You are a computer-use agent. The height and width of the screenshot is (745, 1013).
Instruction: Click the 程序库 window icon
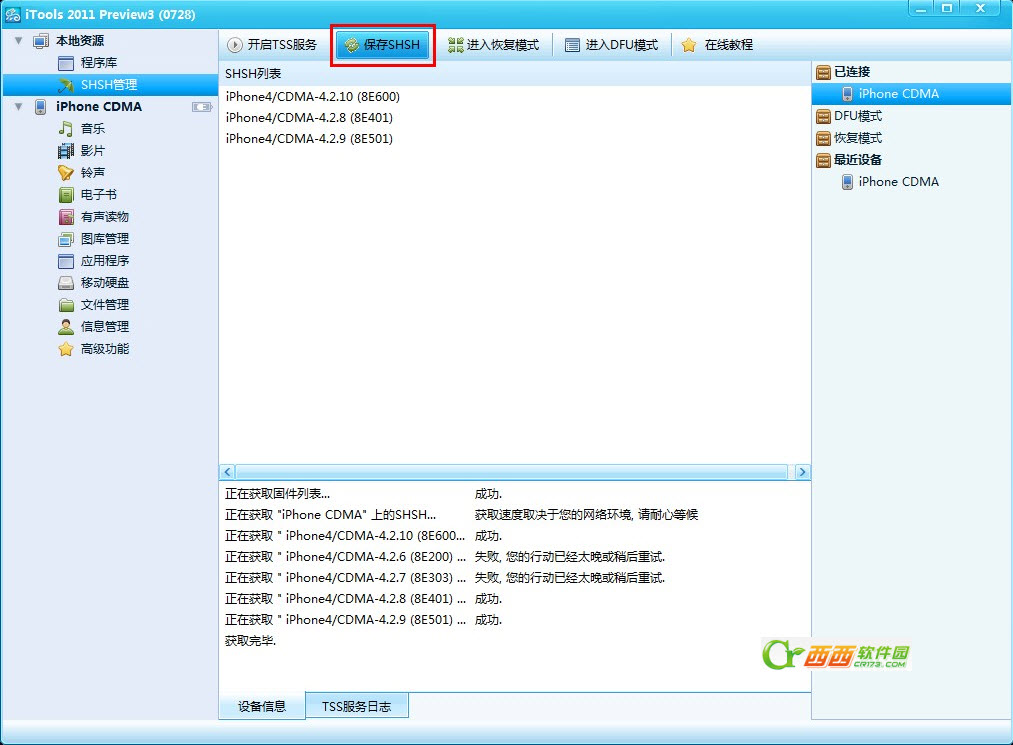[x=66, y=63]
